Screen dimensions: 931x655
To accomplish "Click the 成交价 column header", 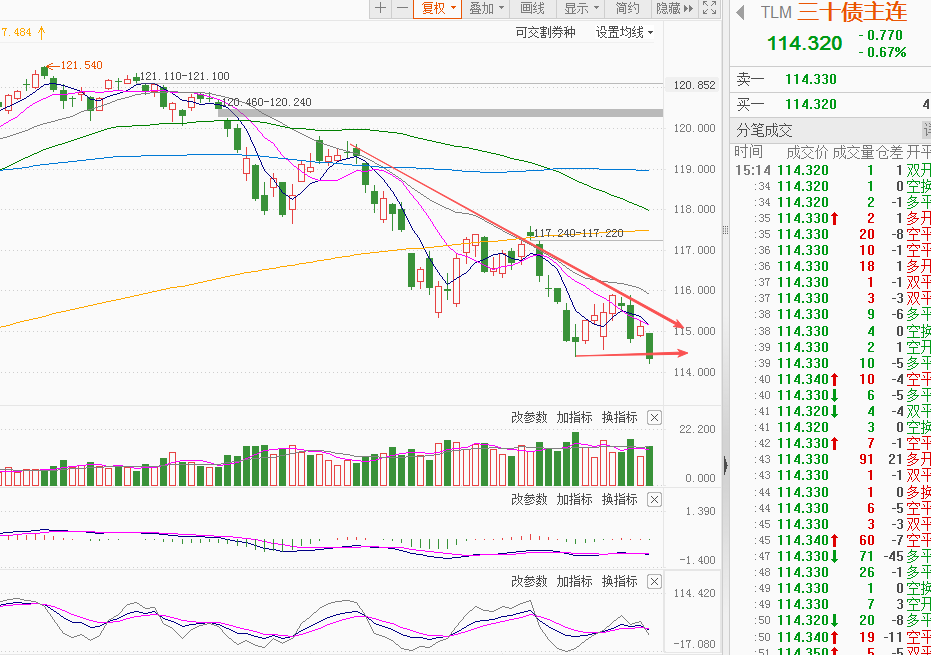I will coord(806,152).
